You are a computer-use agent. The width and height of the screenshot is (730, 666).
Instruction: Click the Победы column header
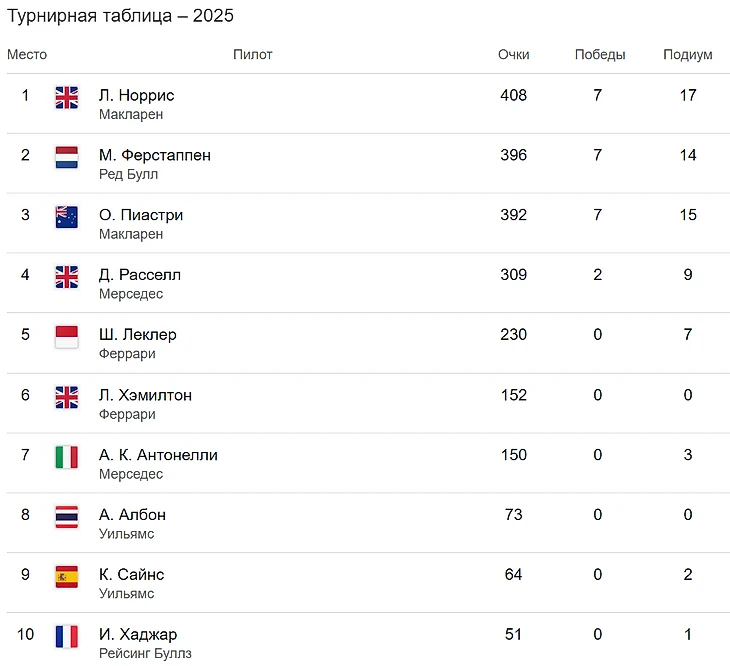click(599, 55)
